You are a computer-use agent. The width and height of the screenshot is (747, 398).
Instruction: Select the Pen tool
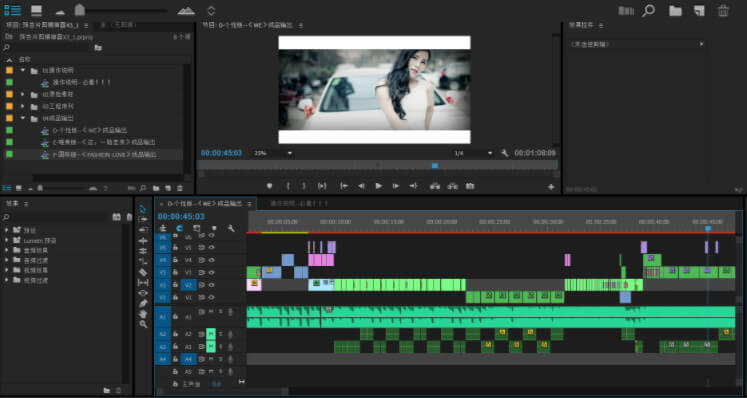(143, 303)
